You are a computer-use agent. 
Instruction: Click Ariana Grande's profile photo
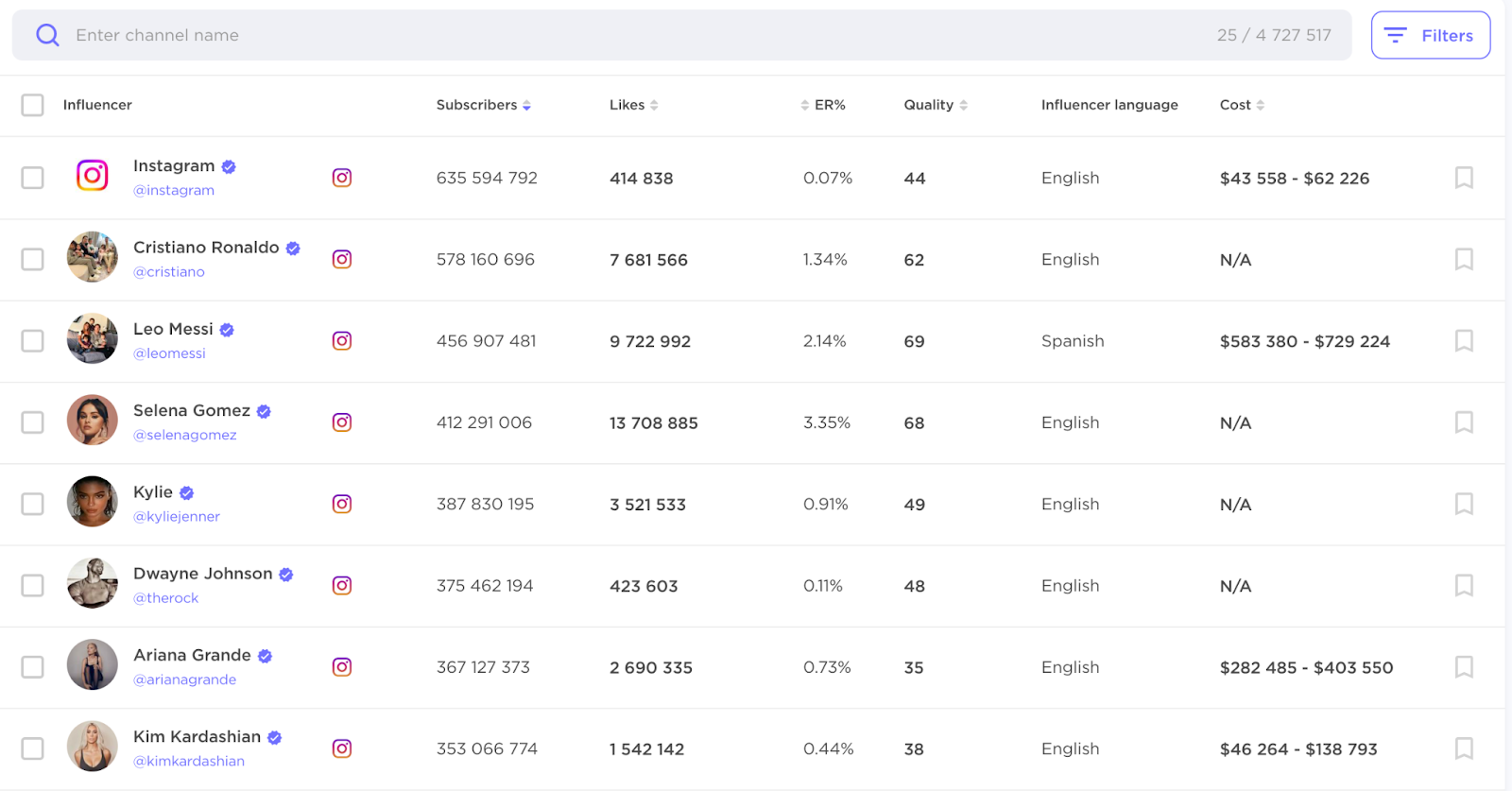pos(93,664)
